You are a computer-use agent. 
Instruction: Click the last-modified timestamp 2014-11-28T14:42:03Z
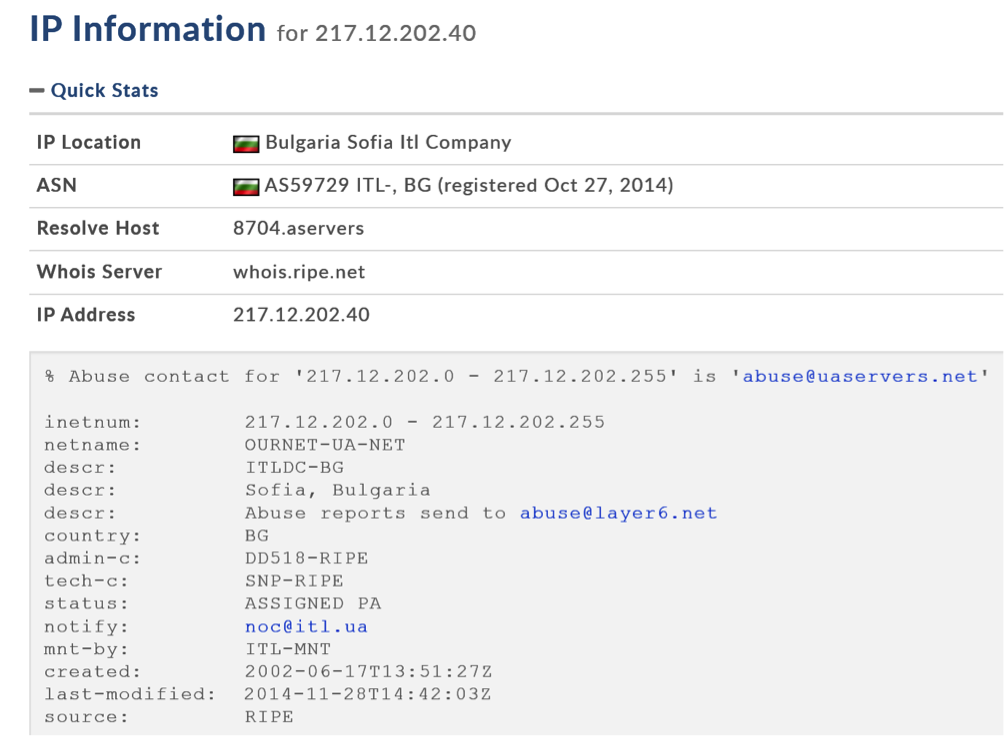coord(367,694)
